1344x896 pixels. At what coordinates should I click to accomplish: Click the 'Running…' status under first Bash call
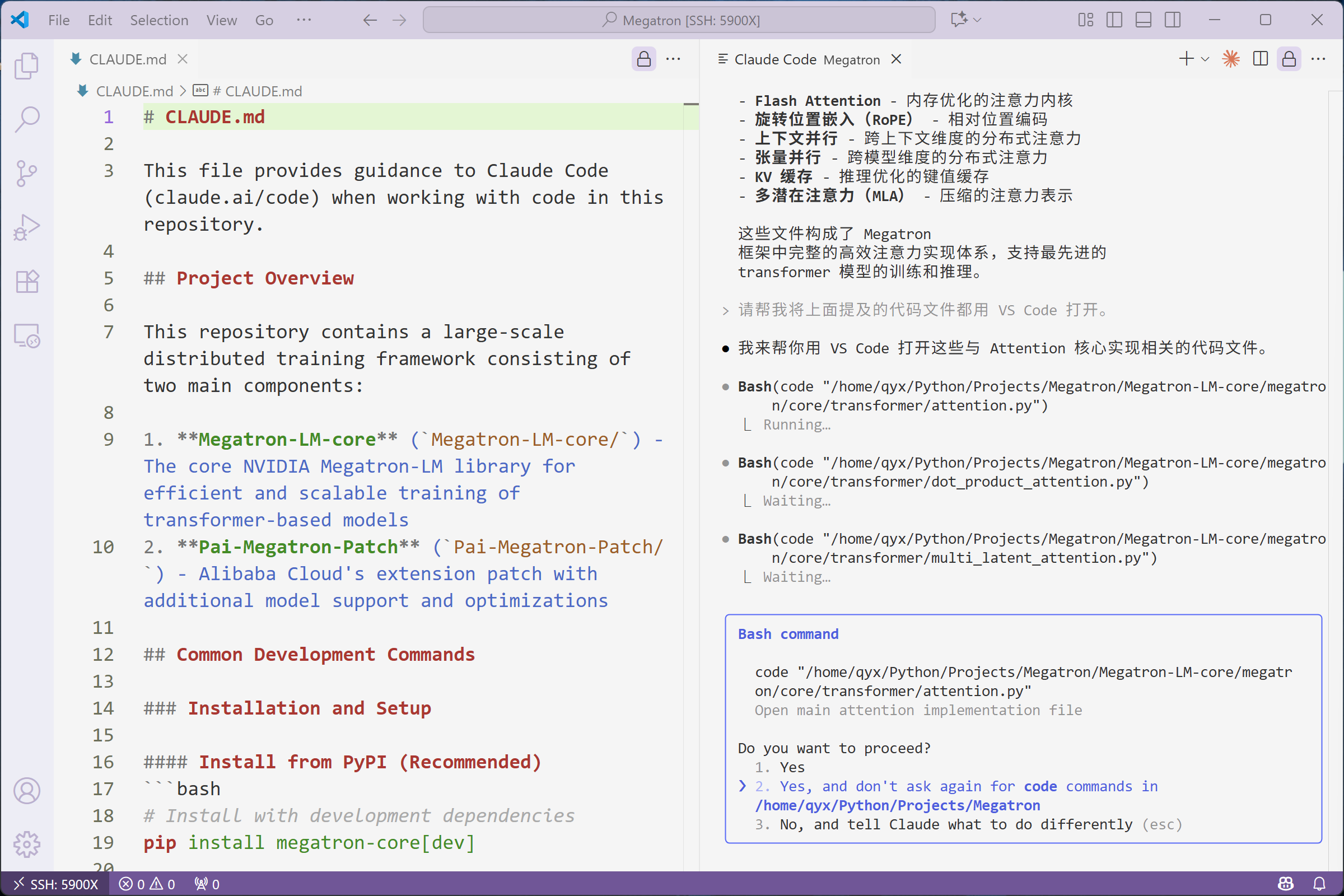click(796, 424)
